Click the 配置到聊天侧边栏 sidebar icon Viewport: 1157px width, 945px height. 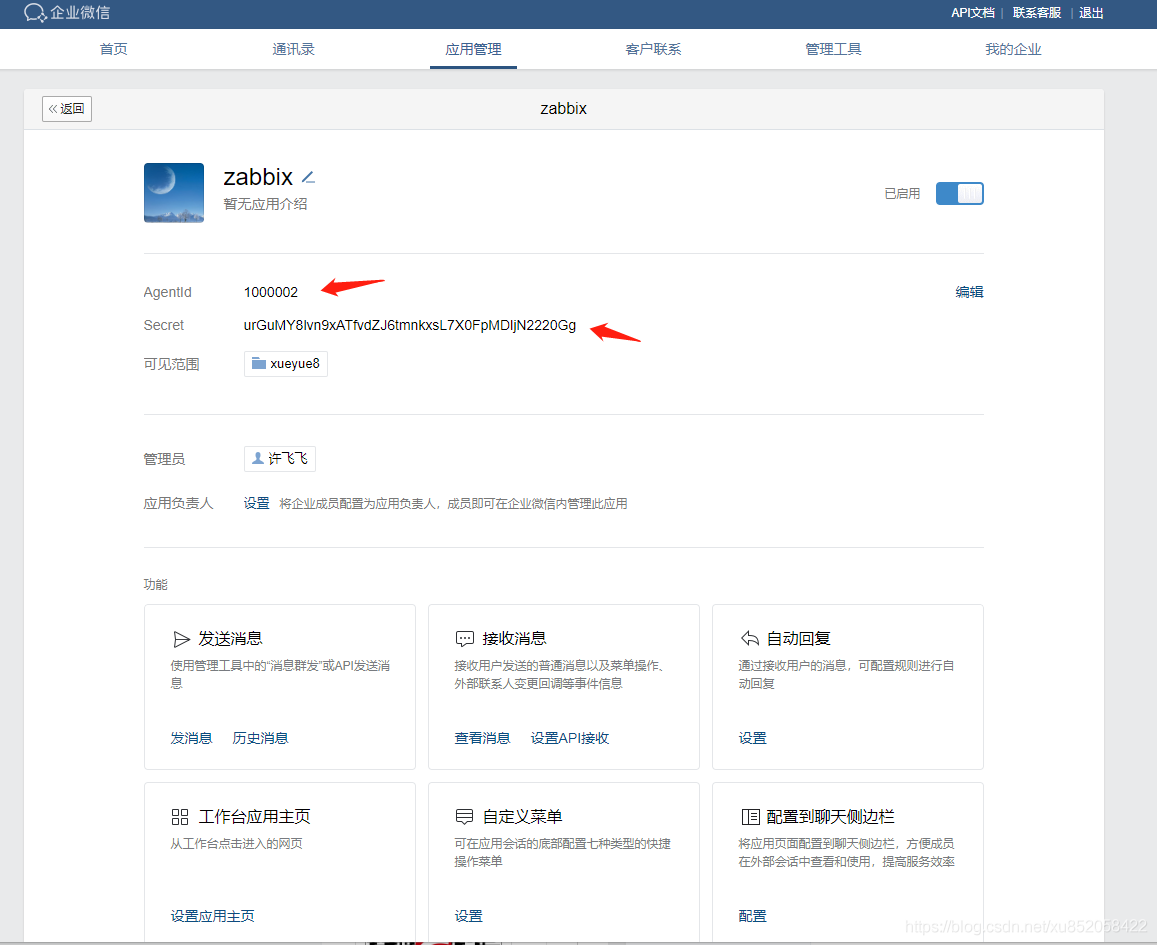click(750, 817)
